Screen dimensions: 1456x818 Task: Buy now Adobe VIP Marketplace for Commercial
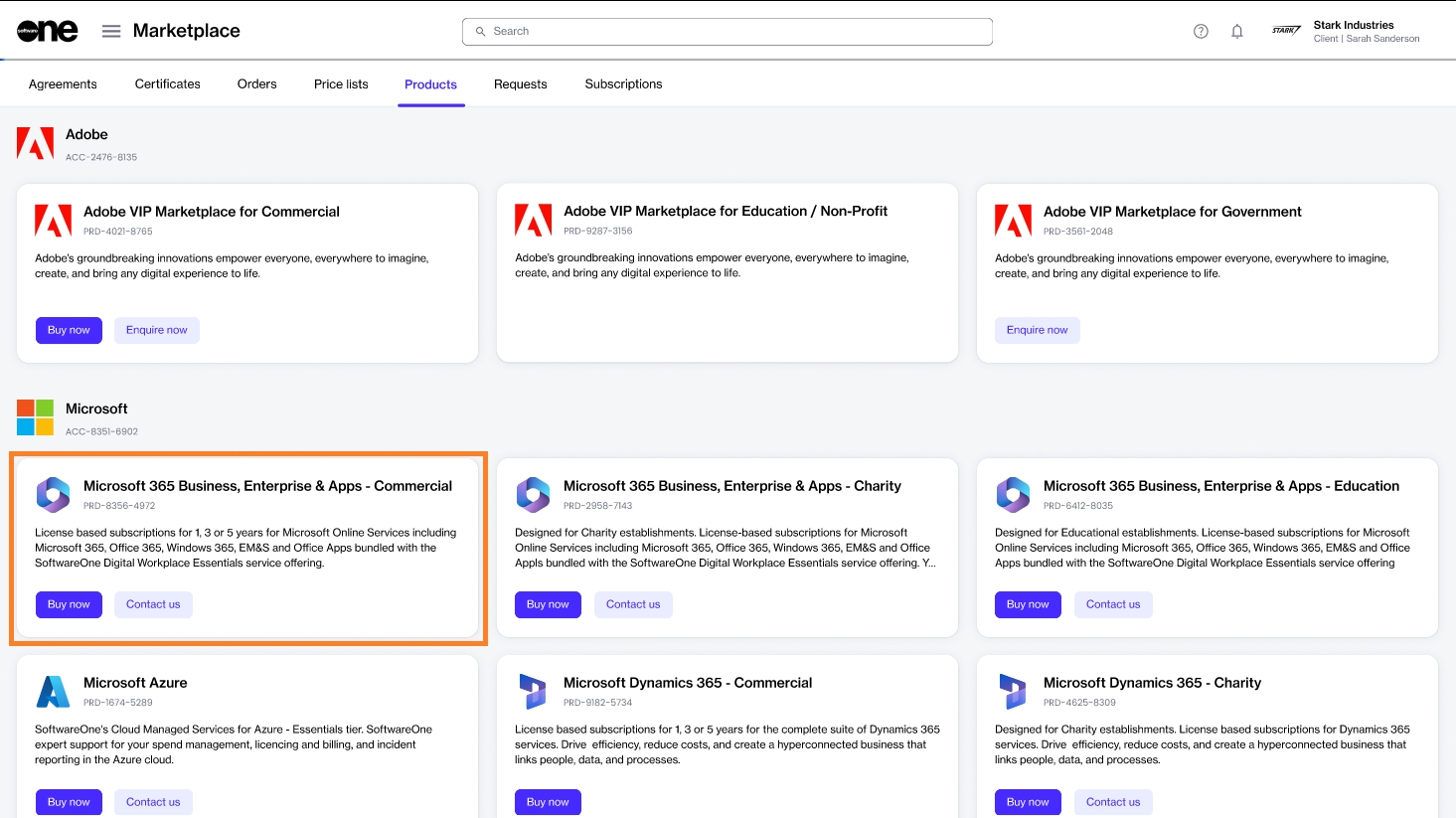point(69,330)
